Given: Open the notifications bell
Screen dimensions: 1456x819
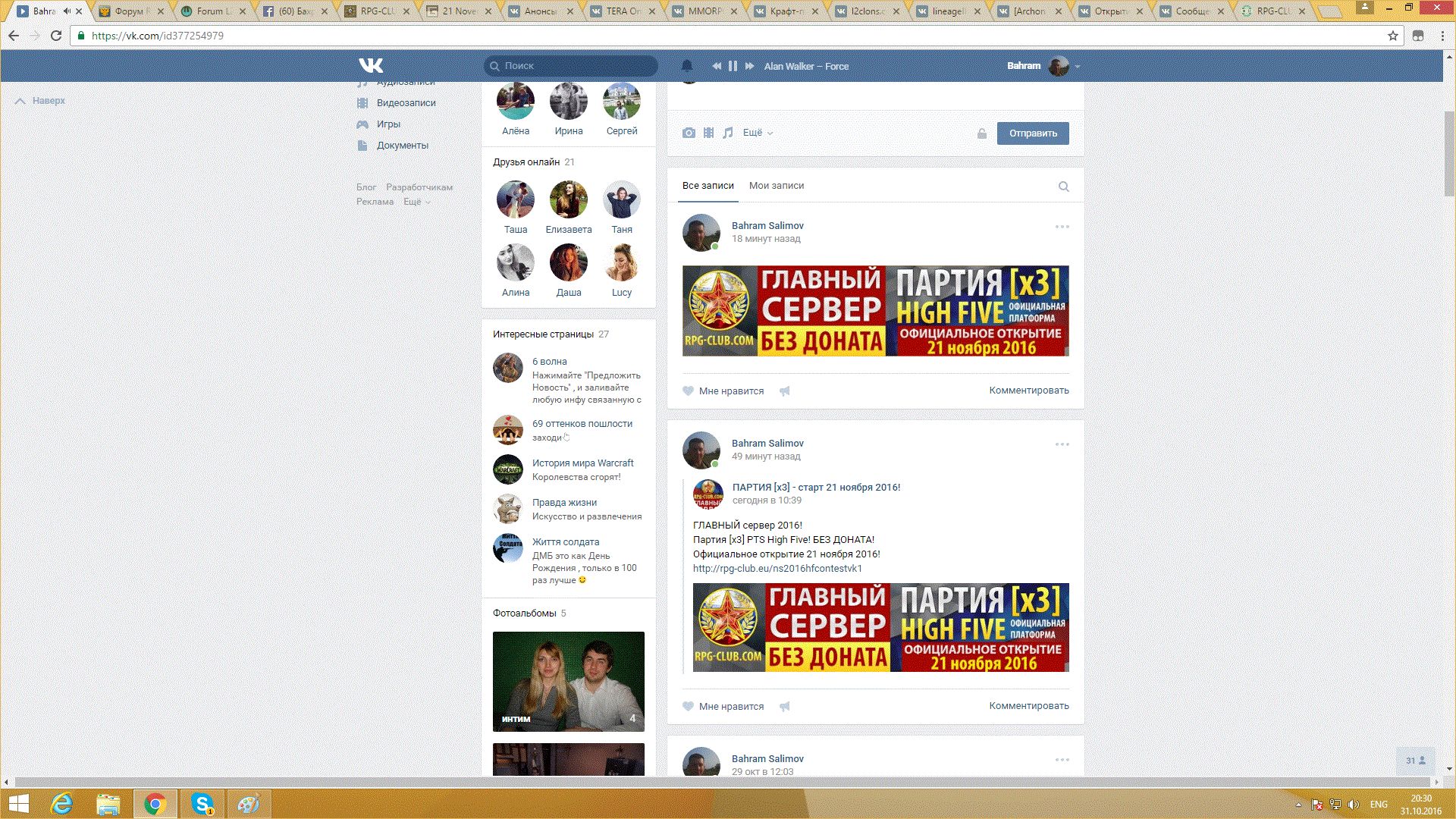Looking at the screenshot, I should pos(687,66).
